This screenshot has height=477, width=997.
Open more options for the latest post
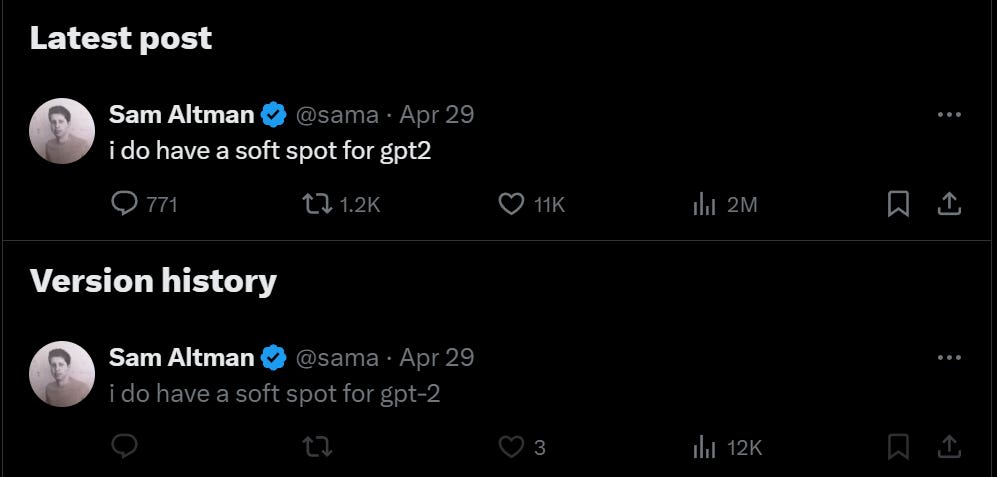[x=949, y=114]
